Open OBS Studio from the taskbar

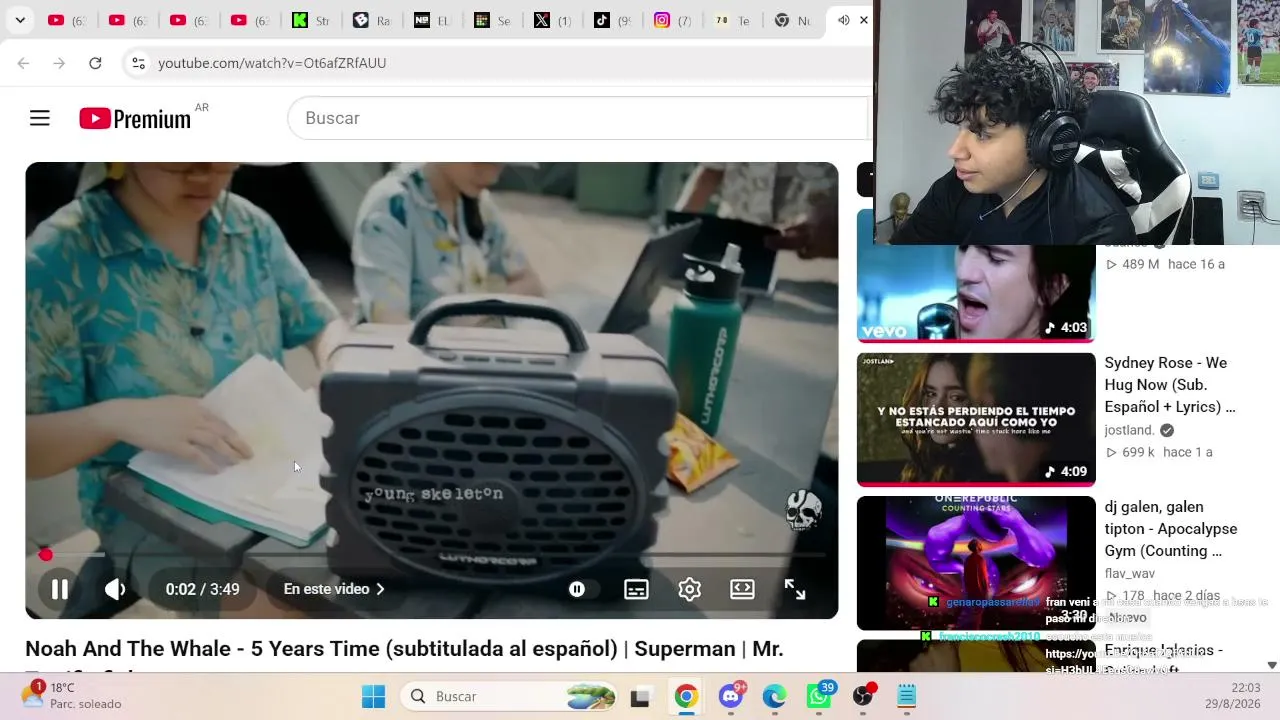coord(863,696)
